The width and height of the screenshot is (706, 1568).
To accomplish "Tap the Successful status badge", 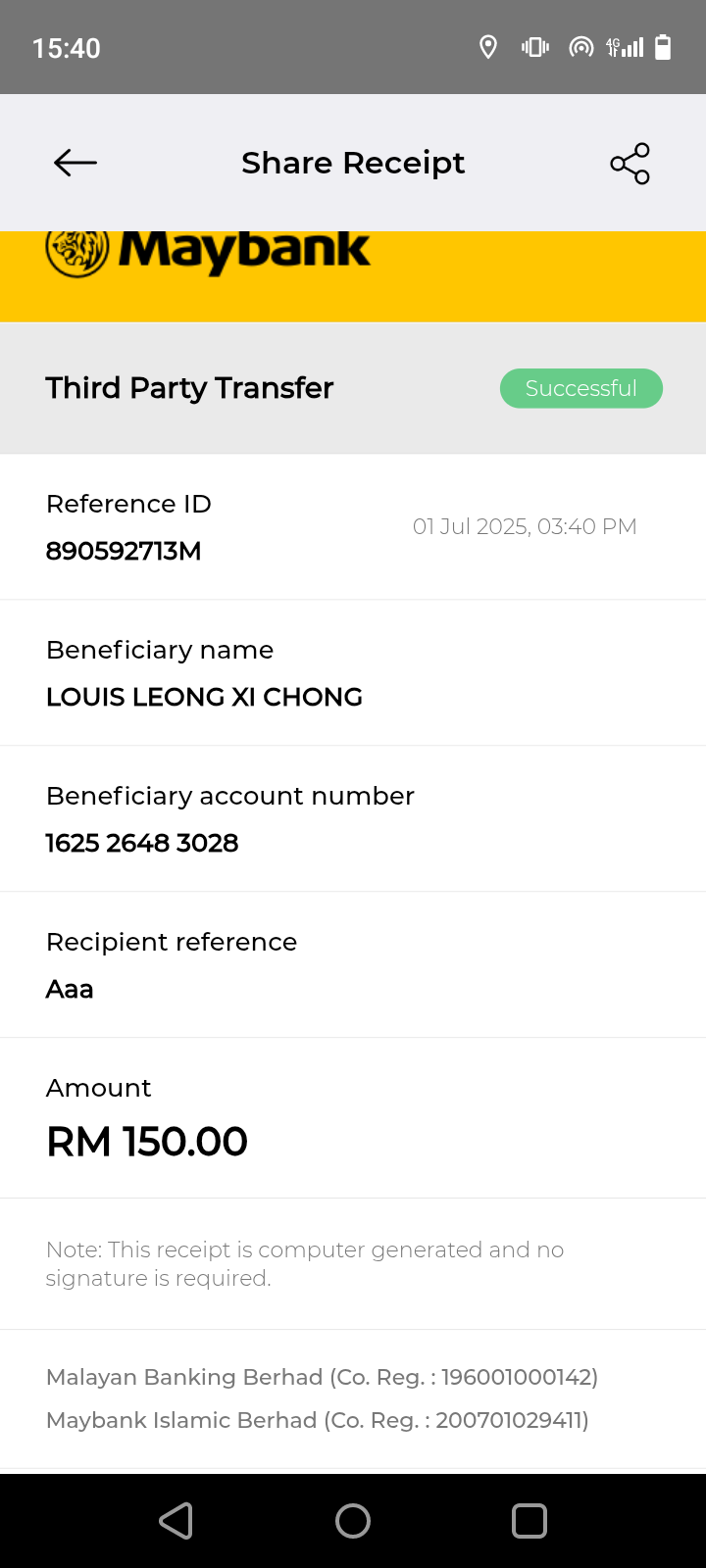I will click(x=581, y=389).
